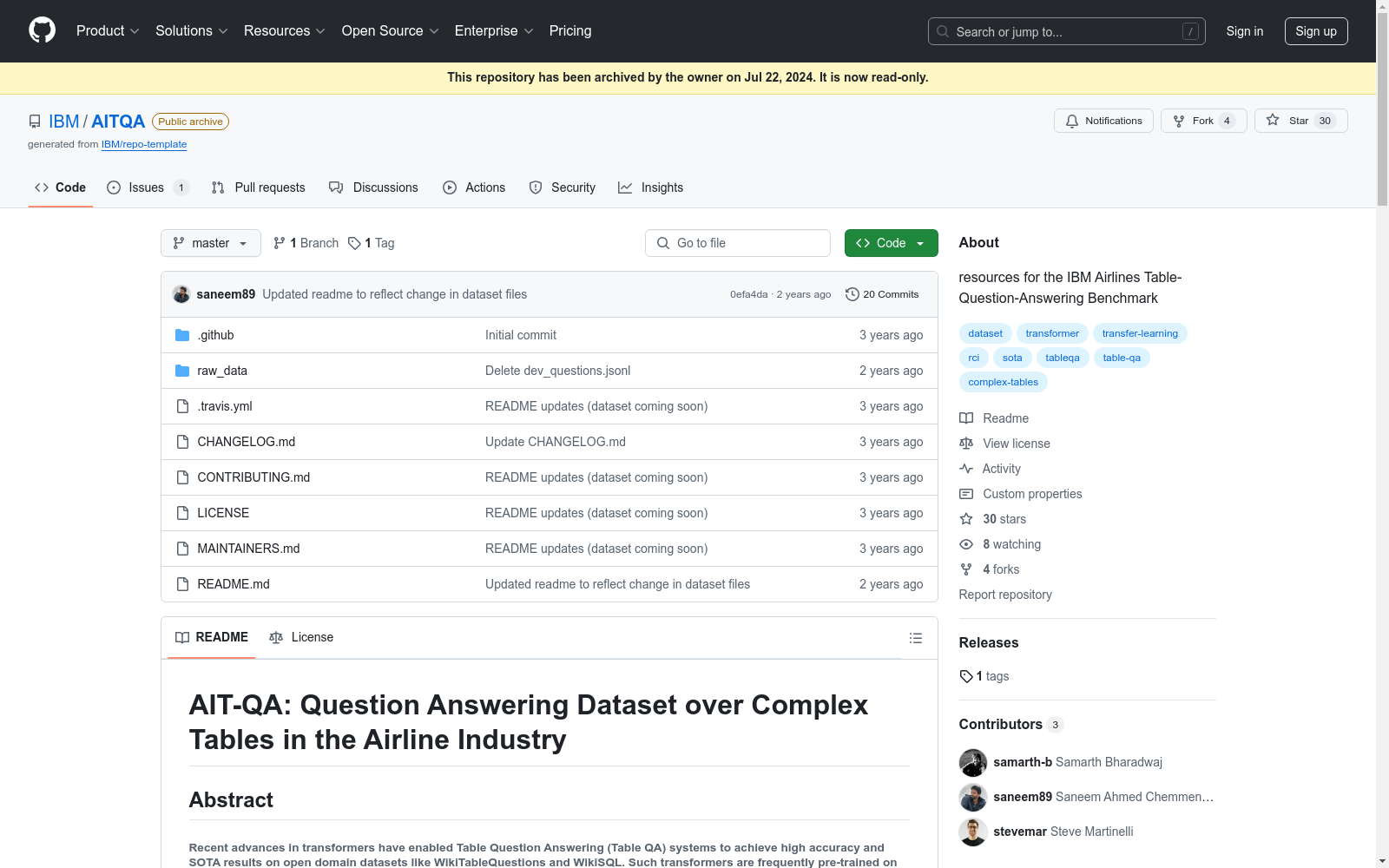Expand the Open Source menu
This screenshot has width=1389, height=868.
(x=391, y=31)
